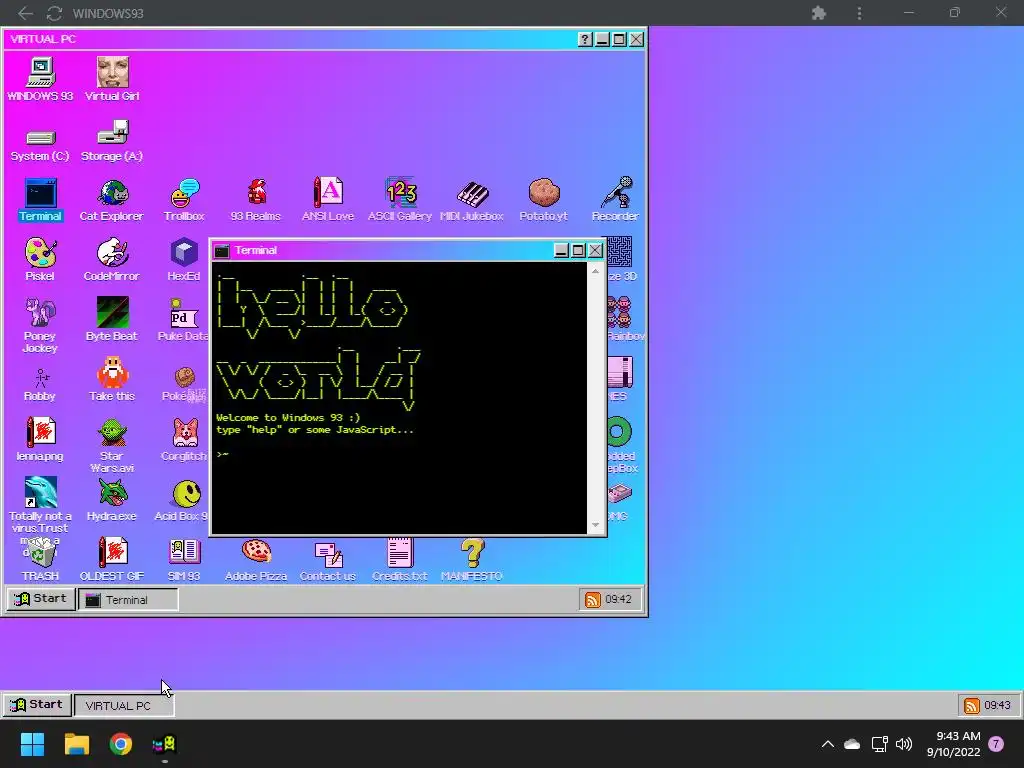1024x768 pixels.
Task: Open OLDEST GIF file
Action: click(112, 560)
